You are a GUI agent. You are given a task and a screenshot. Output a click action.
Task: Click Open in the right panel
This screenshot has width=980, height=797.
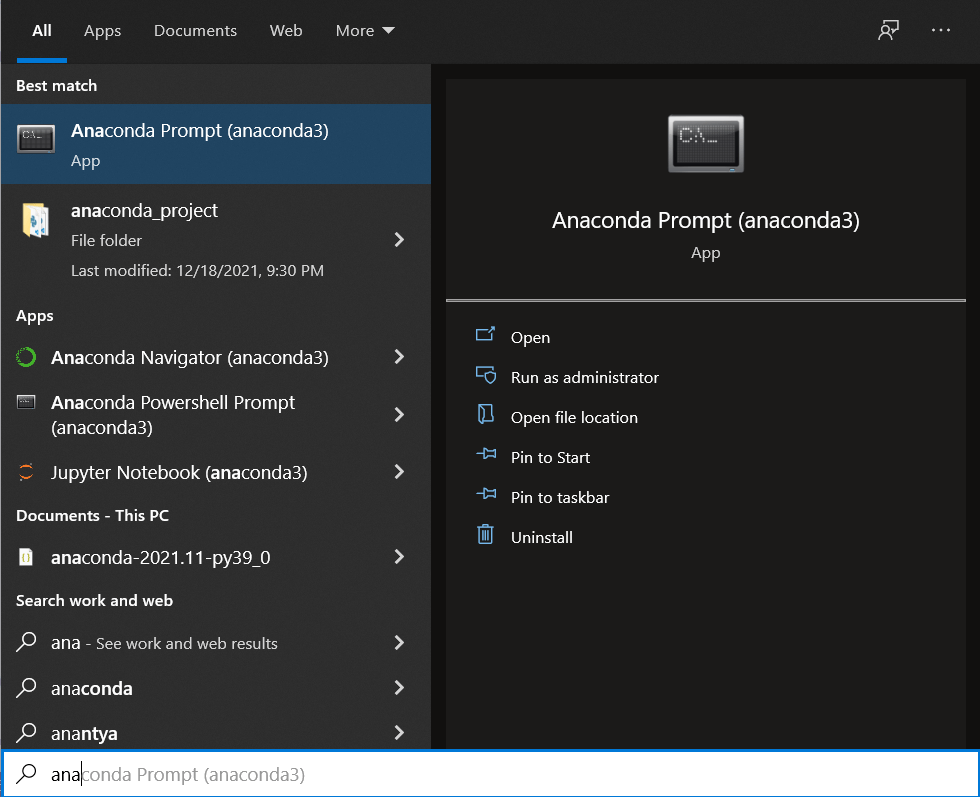tap(530, 338)
